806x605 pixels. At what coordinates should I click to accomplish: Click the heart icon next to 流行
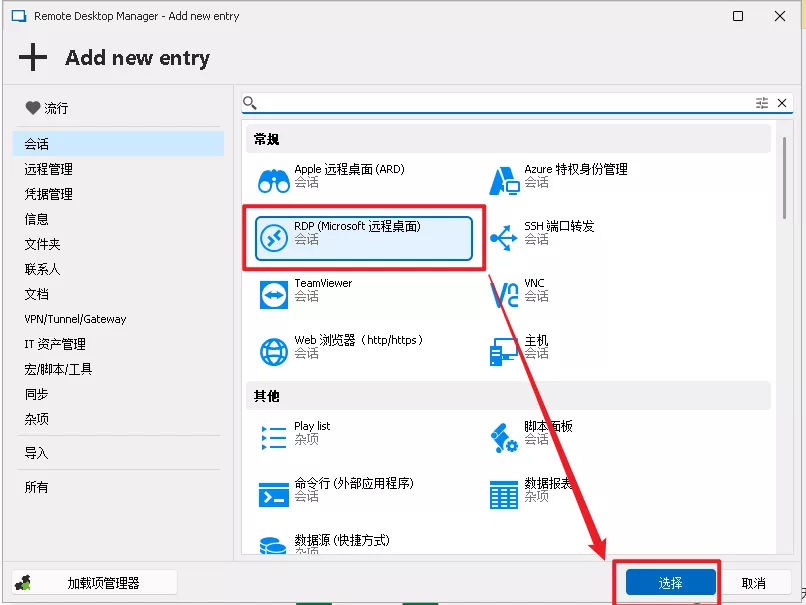pyautogui.click(x=32, y=108)
